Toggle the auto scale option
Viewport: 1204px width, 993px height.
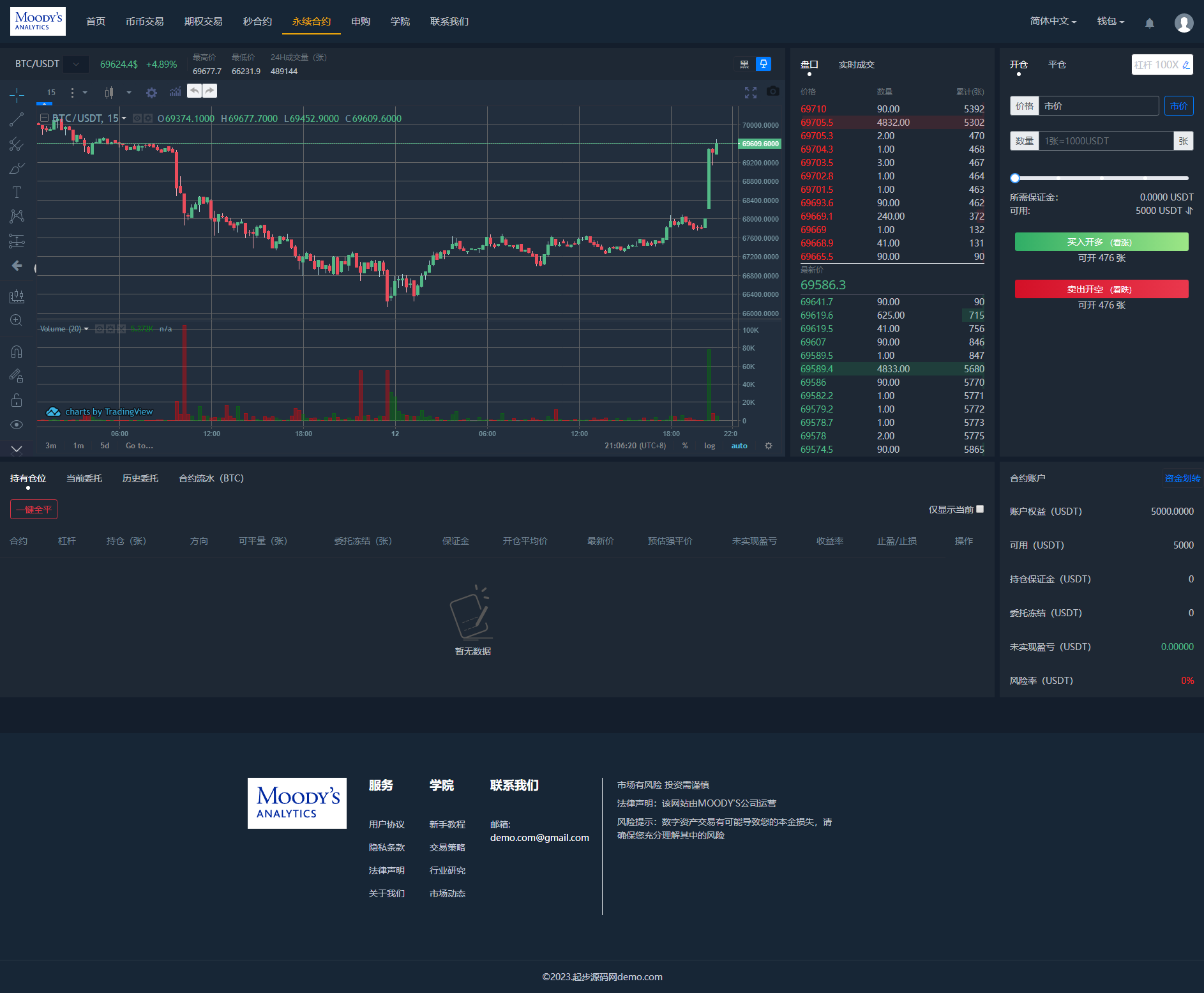739,446
